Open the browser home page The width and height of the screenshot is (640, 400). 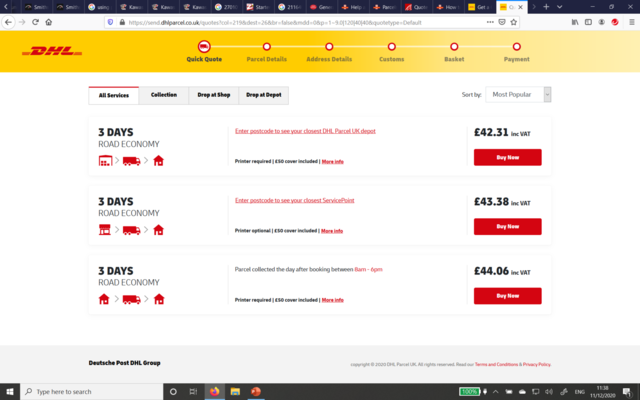tap(49, 22)
